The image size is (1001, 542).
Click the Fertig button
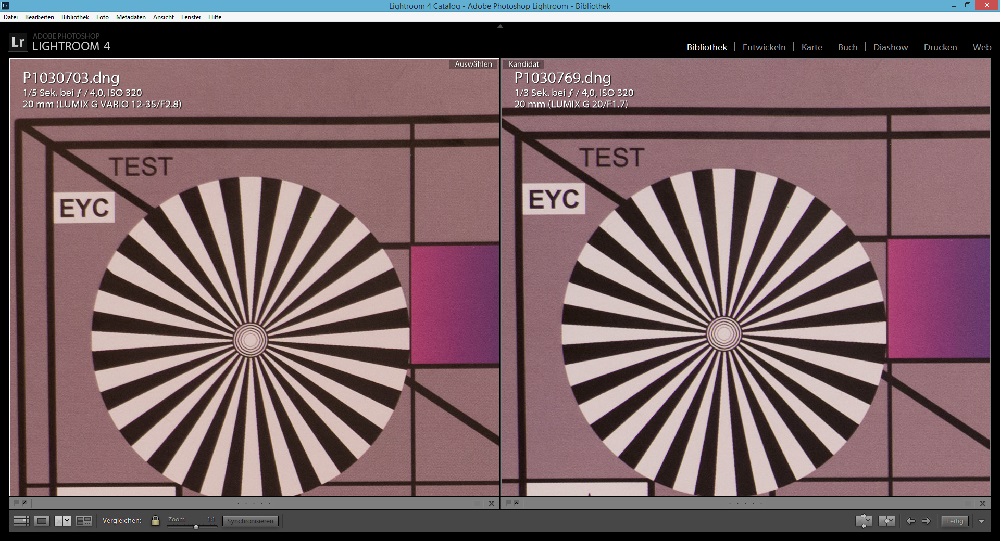pyautogui.click(x=956, y=521)
